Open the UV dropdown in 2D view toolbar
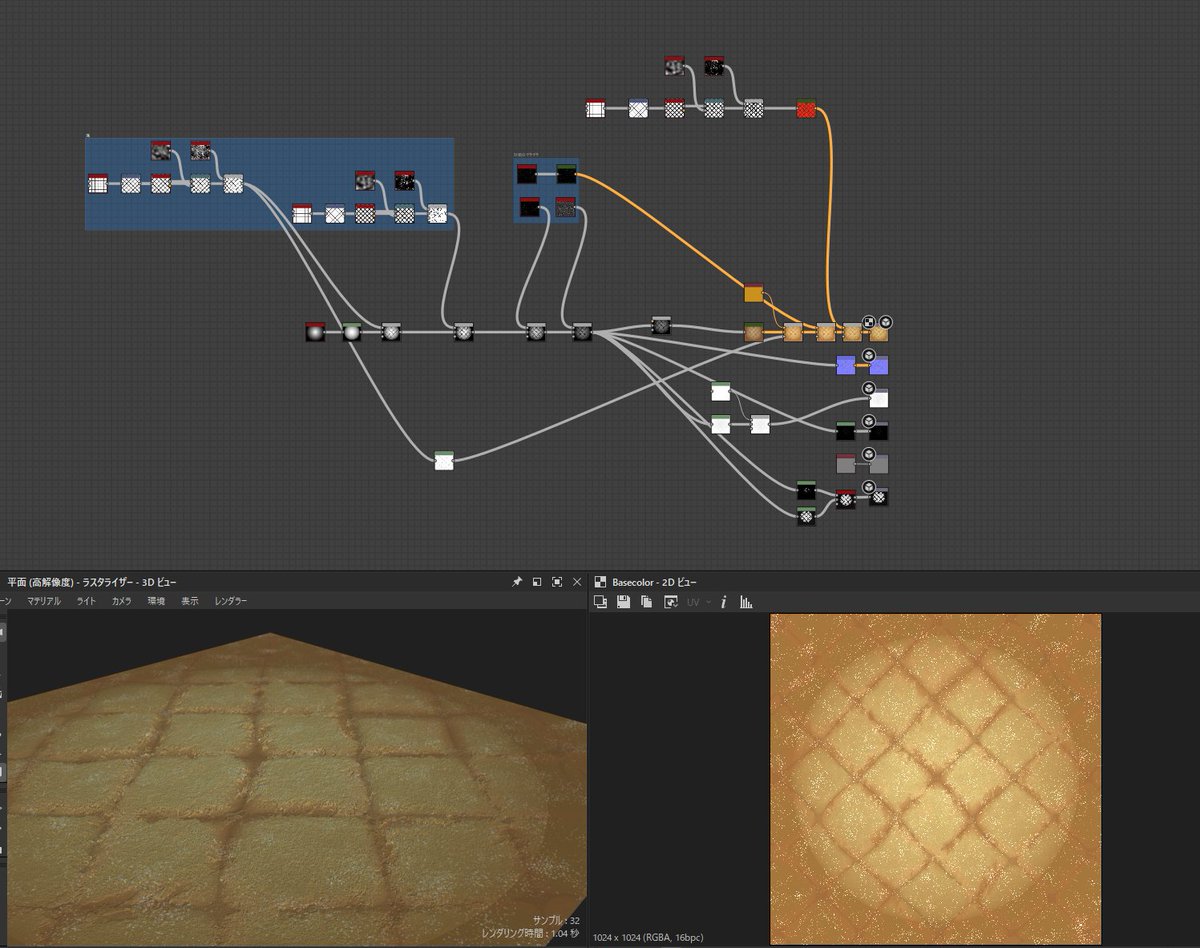Viewport: 1200px width, 948px height. (699, 602)
